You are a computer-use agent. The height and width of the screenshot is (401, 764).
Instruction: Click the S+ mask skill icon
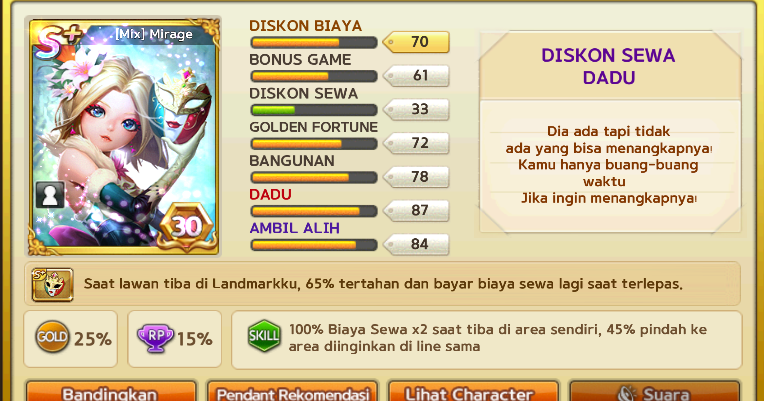[x=53, y=285]
